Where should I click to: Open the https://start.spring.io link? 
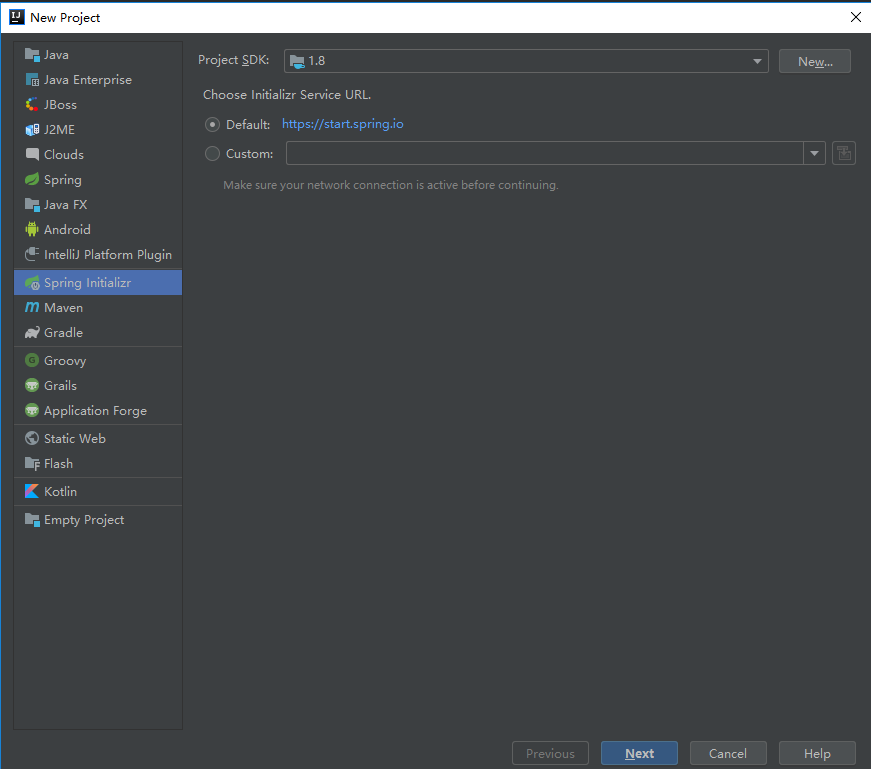[x=343, y=124]
